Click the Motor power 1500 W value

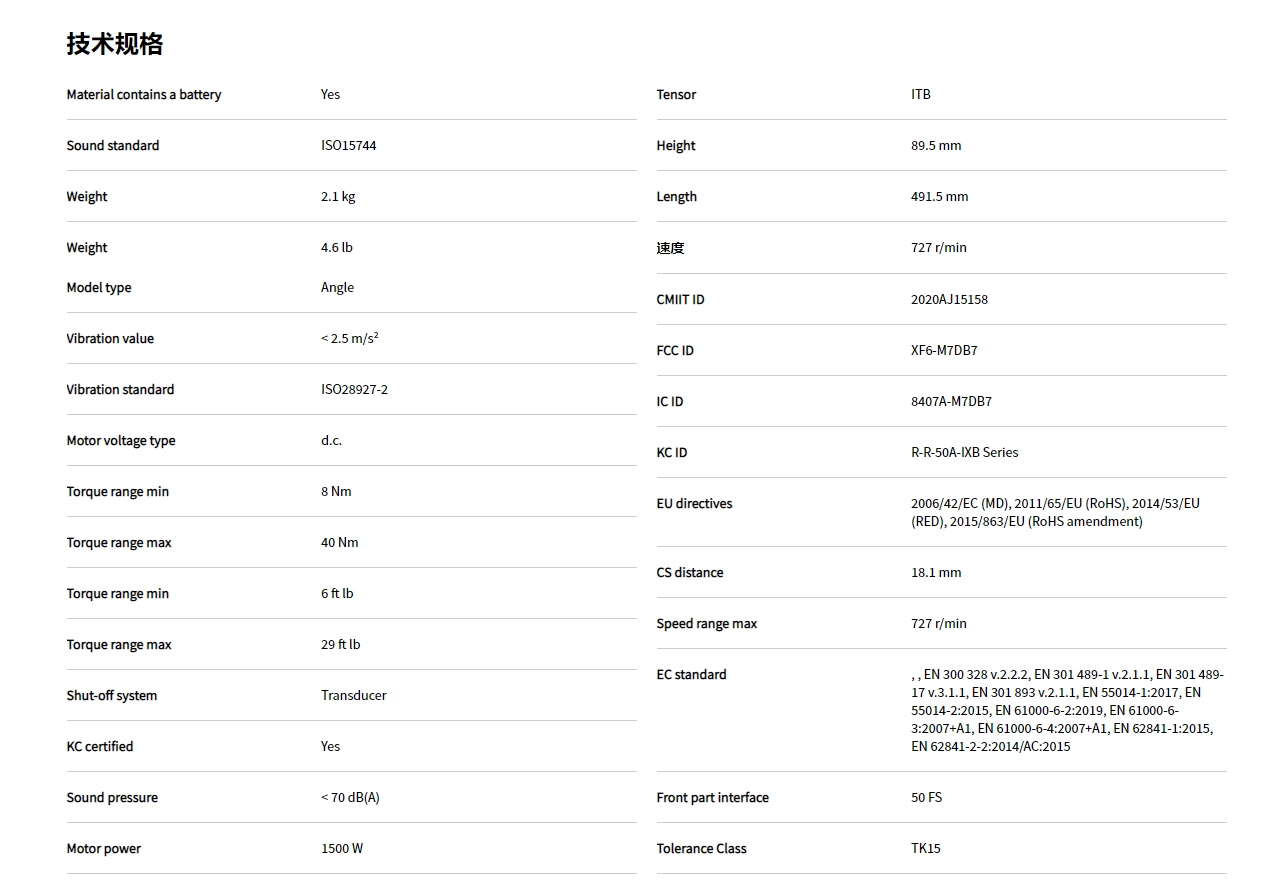coord(342,849)
